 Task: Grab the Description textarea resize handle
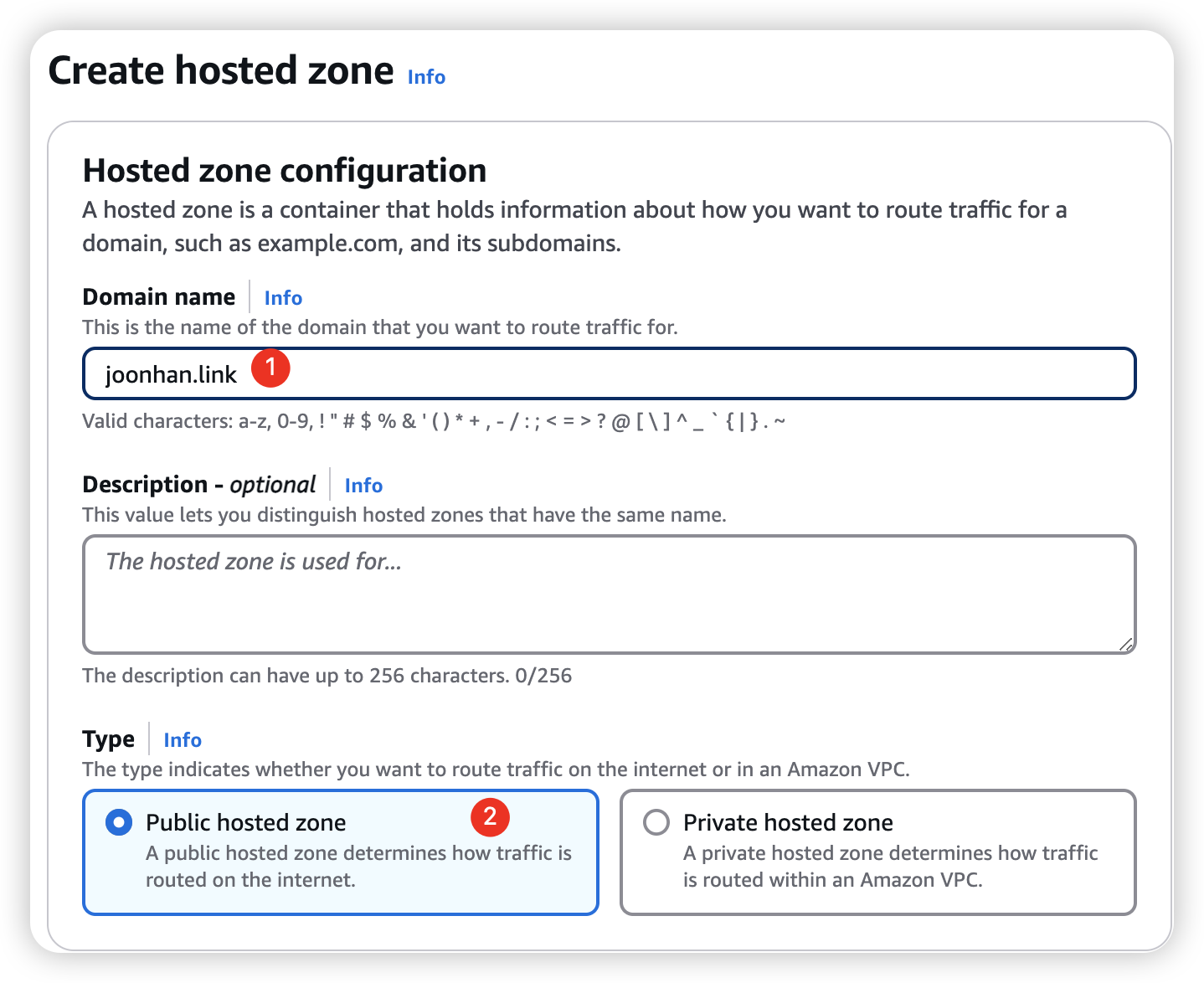[x=1126, y=644]
